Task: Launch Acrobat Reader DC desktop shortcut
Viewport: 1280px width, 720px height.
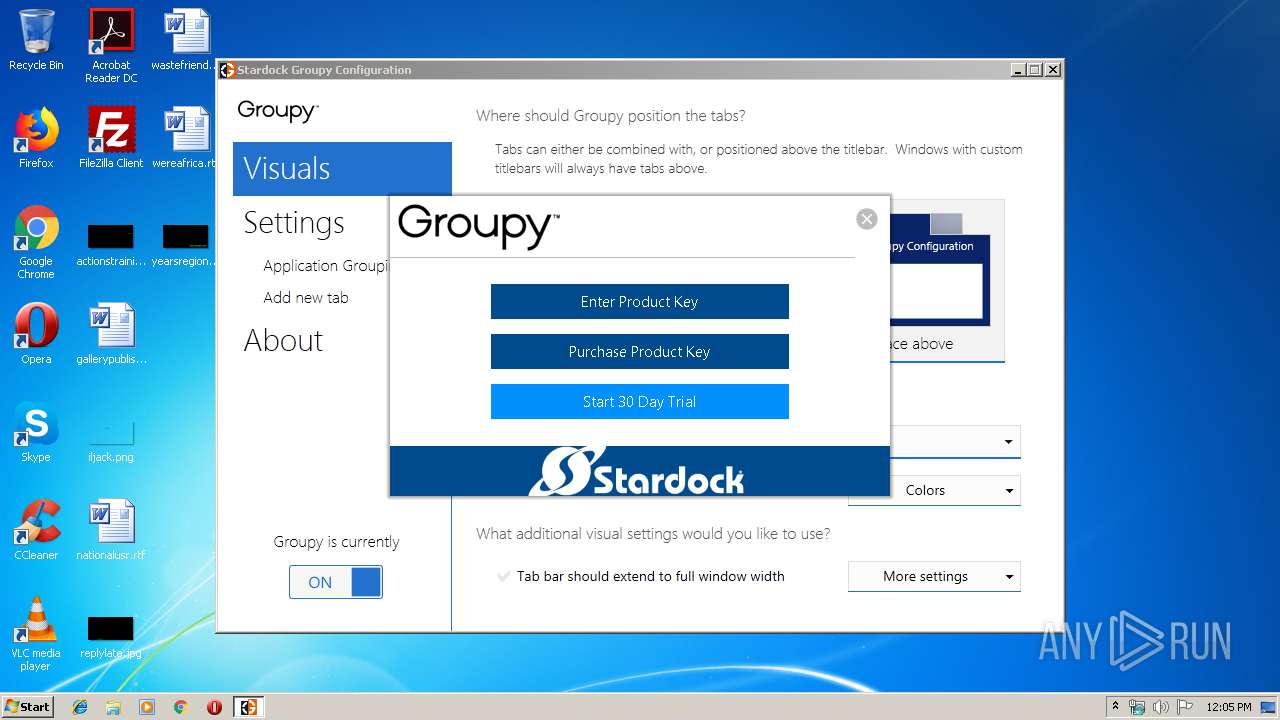Action: pyautogui.click(x=111, y=46)
